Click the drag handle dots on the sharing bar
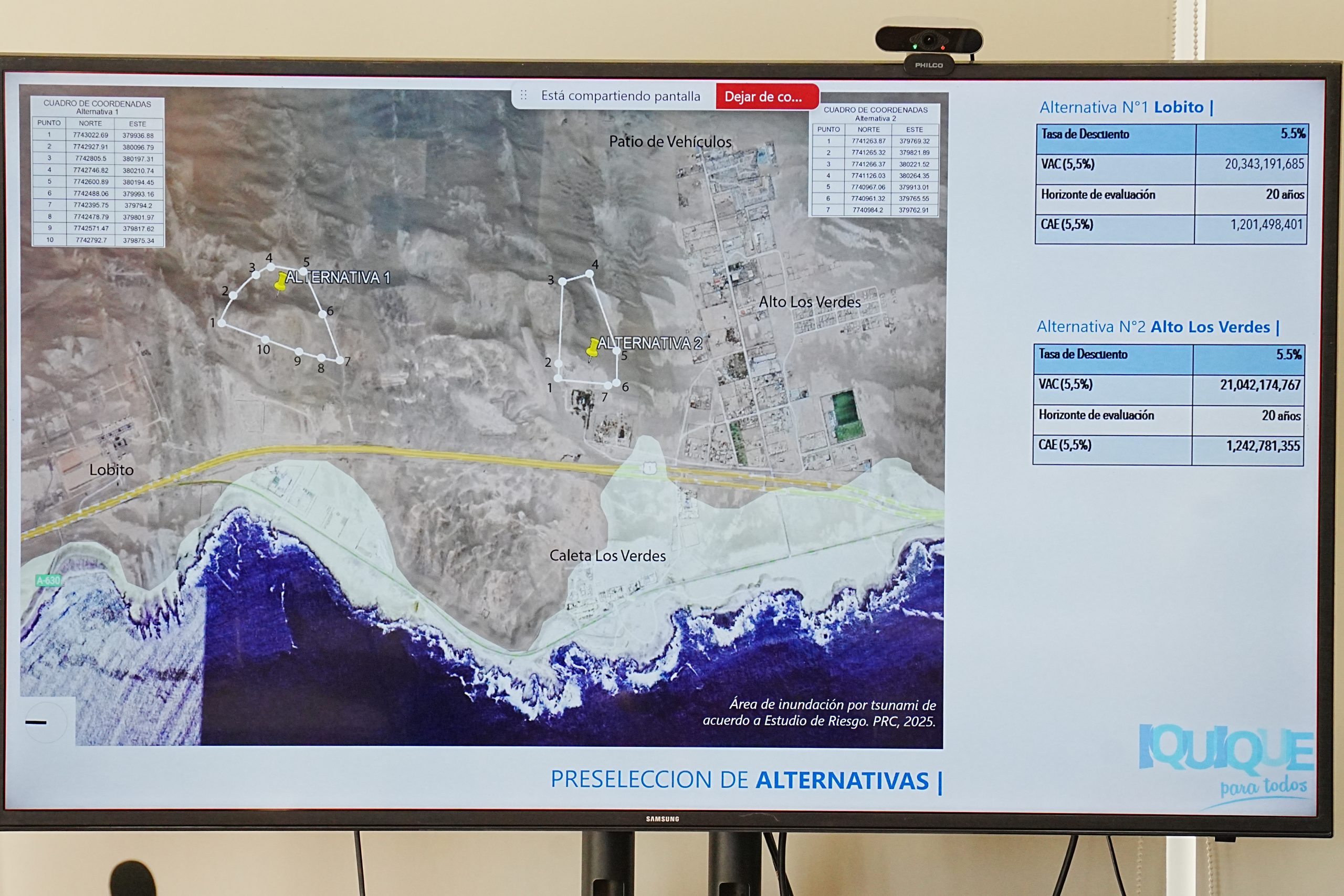Viewport: 1344px width, 896px height. point(523,96)
